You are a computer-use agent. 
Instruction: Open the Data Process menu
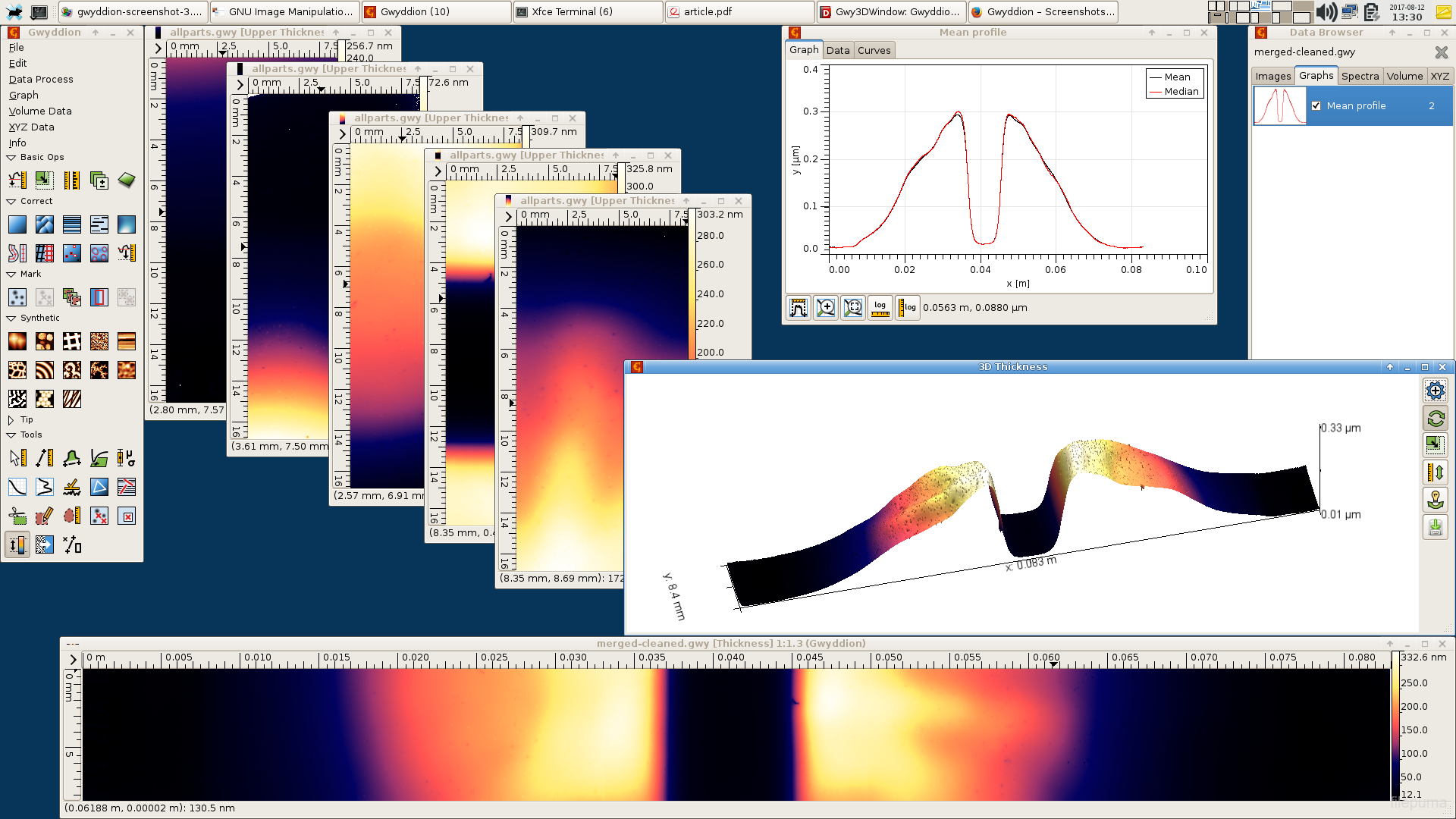tap(41, 79)
